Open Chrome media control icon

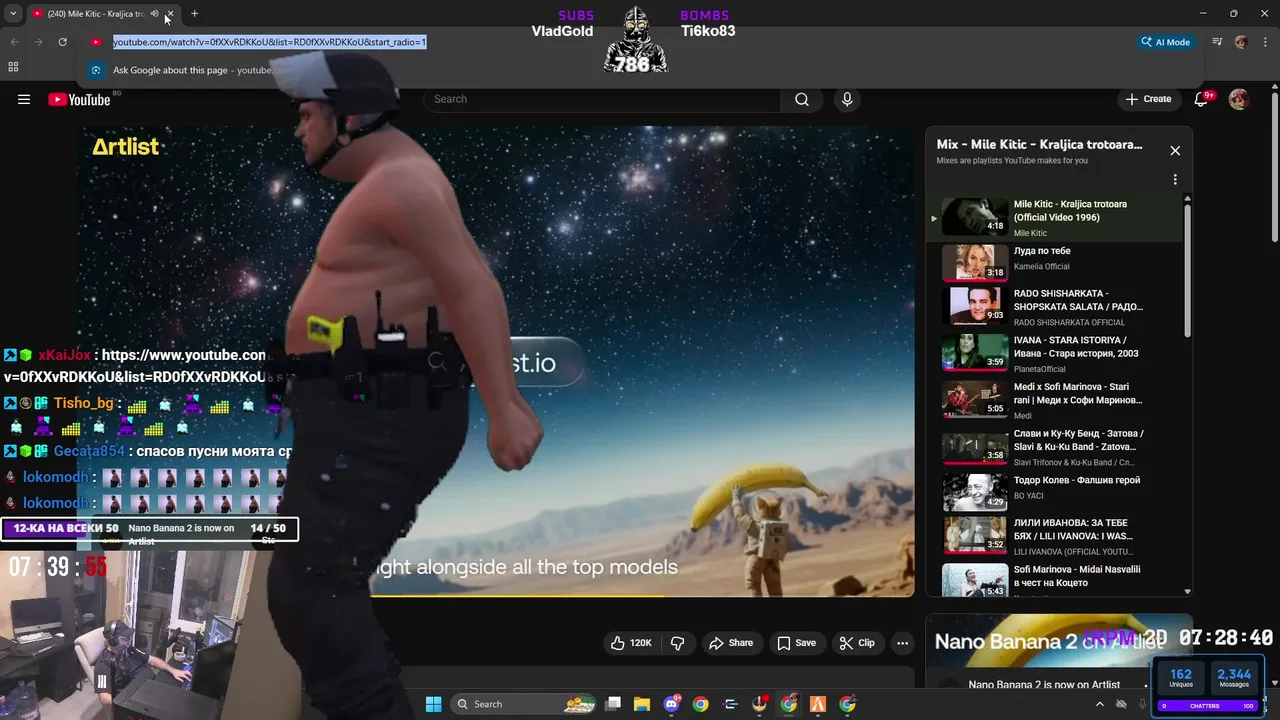[x=1217, y=42]
